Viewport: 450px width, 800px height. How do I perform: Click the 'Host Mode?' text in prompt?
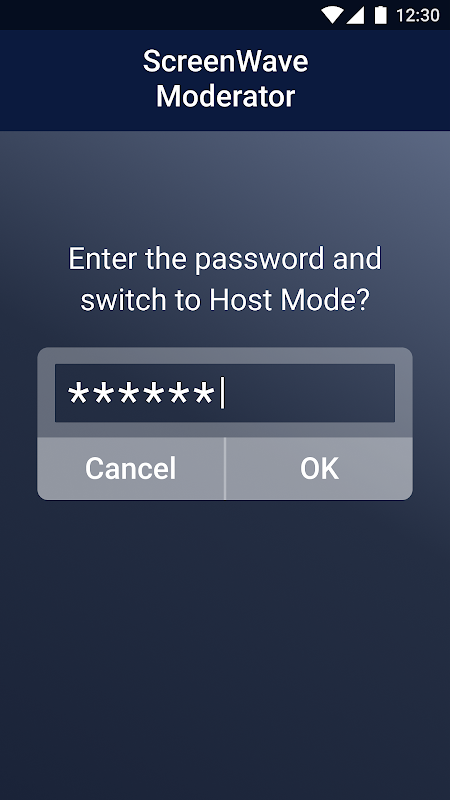289,301
